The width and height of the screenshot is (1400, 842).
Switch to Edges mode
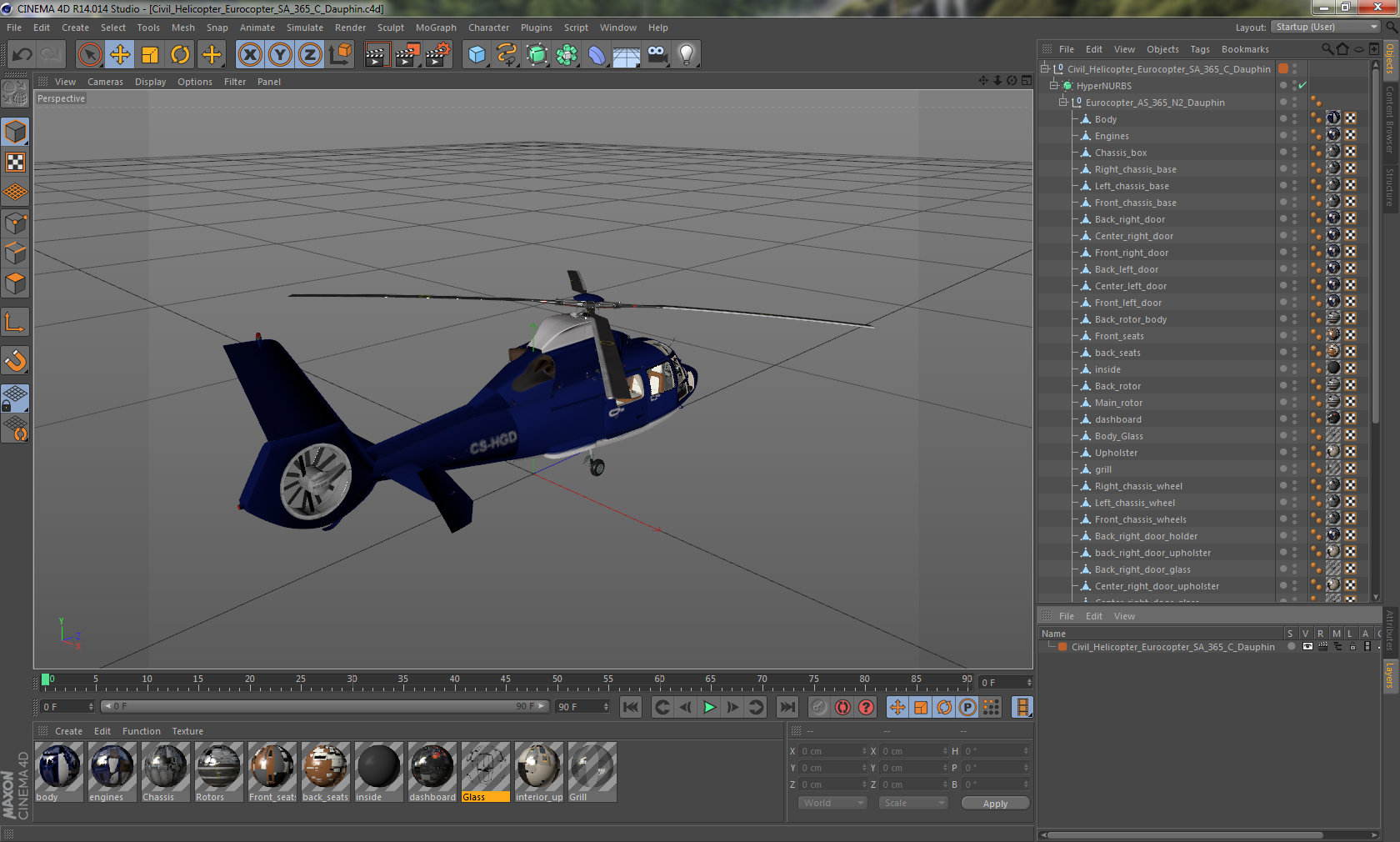[16, 253]
